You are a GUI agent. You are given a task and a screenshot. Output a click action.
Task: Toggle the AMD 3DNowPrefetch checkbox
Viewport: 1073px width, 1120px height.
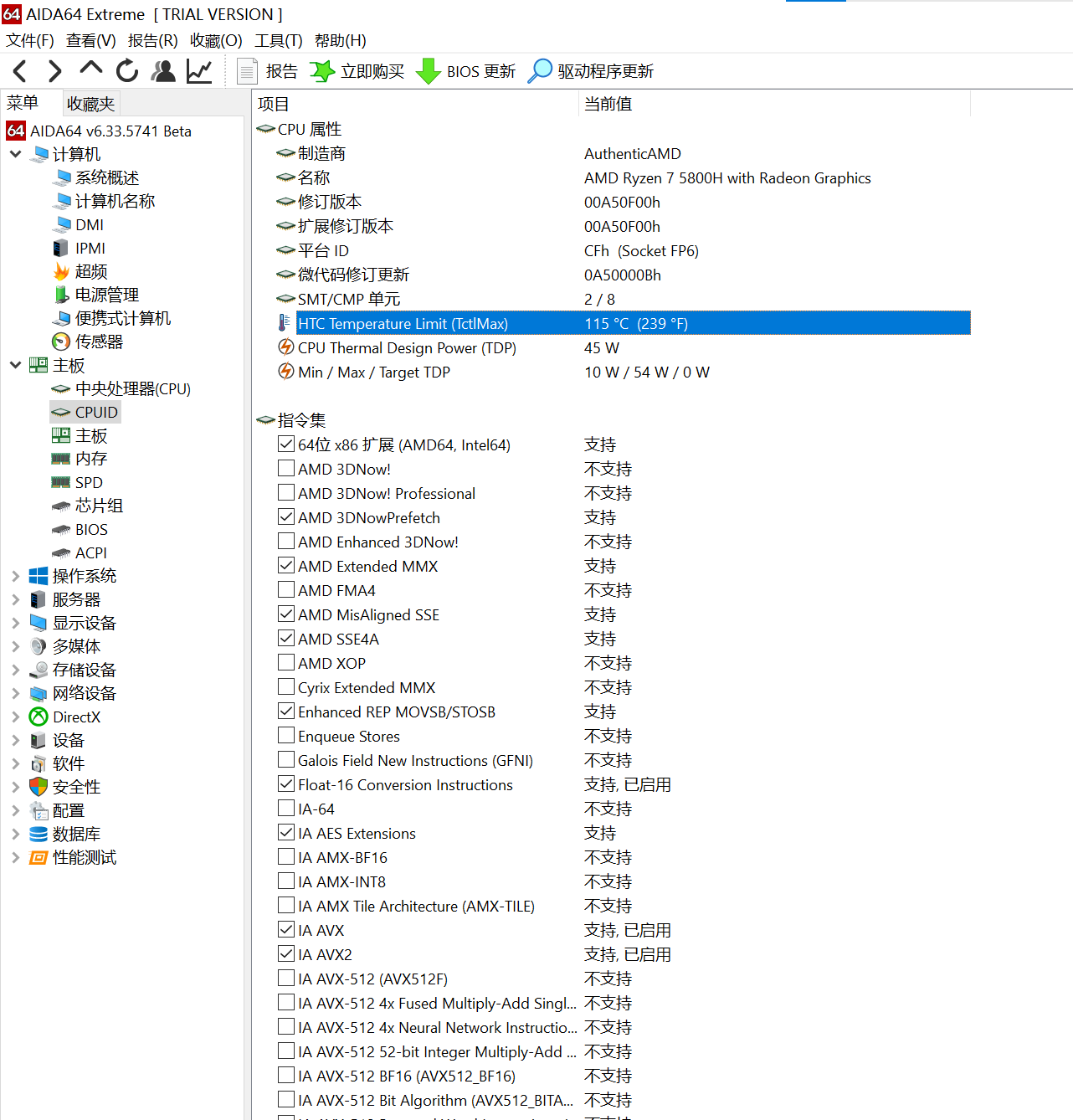click(286, 516)
